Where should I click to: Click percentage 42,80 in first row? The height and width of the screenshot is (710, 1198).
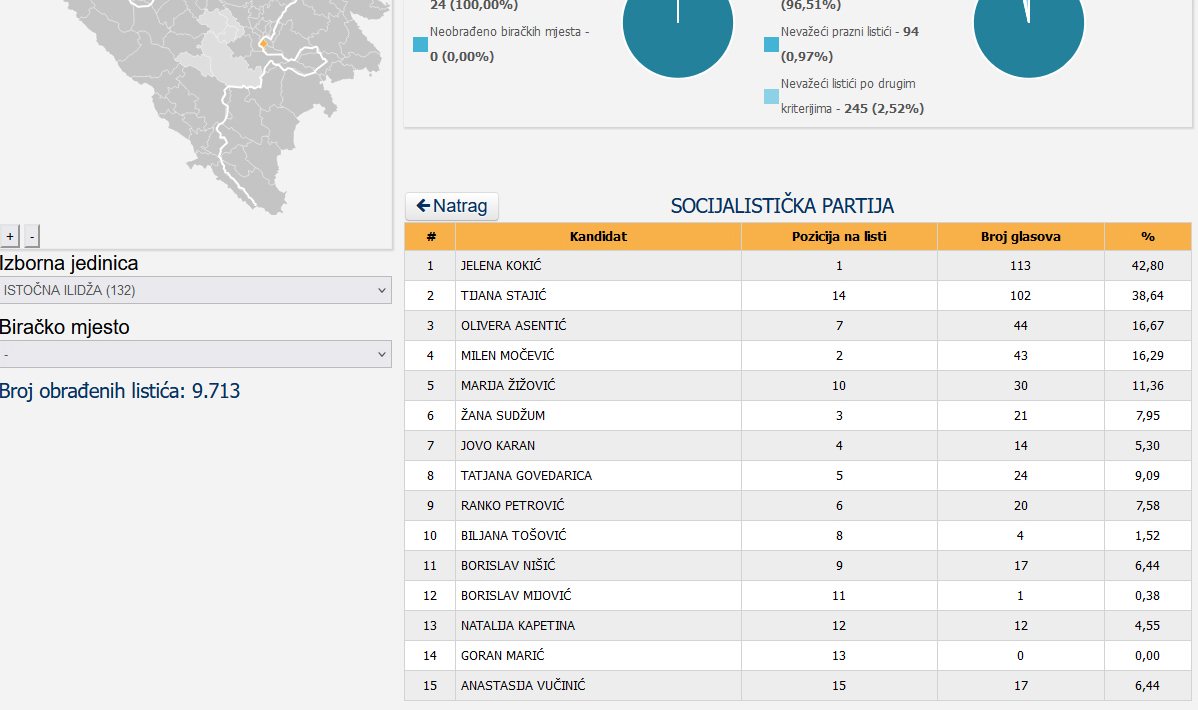click(1148, 266)
